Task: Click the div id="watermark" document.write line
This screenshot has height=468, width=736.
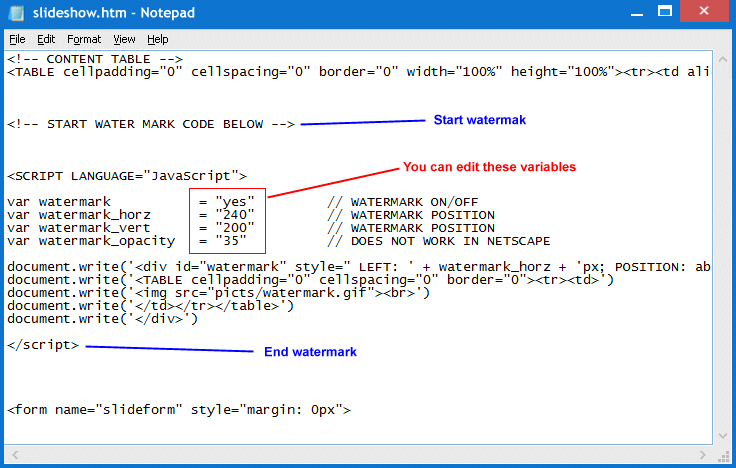Action: point(359,267)
